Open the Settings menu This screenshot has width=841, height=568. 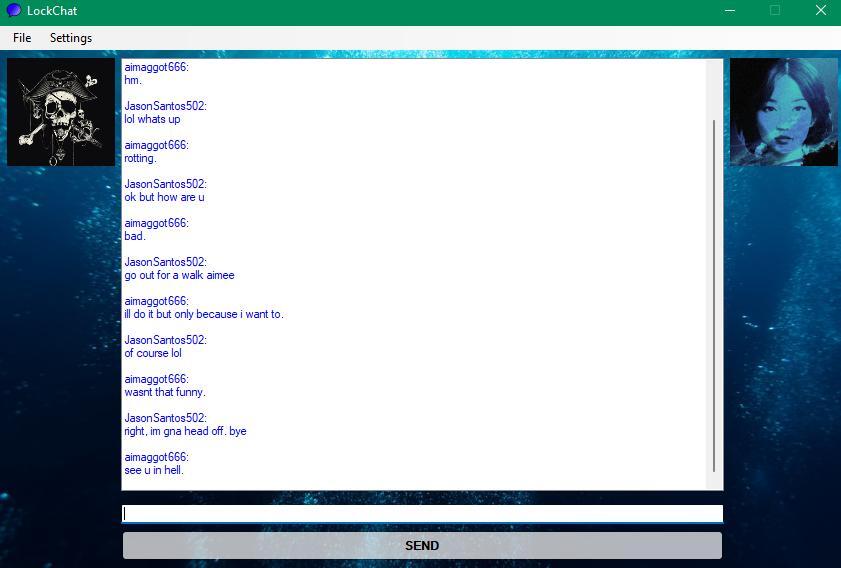[71, 38]
